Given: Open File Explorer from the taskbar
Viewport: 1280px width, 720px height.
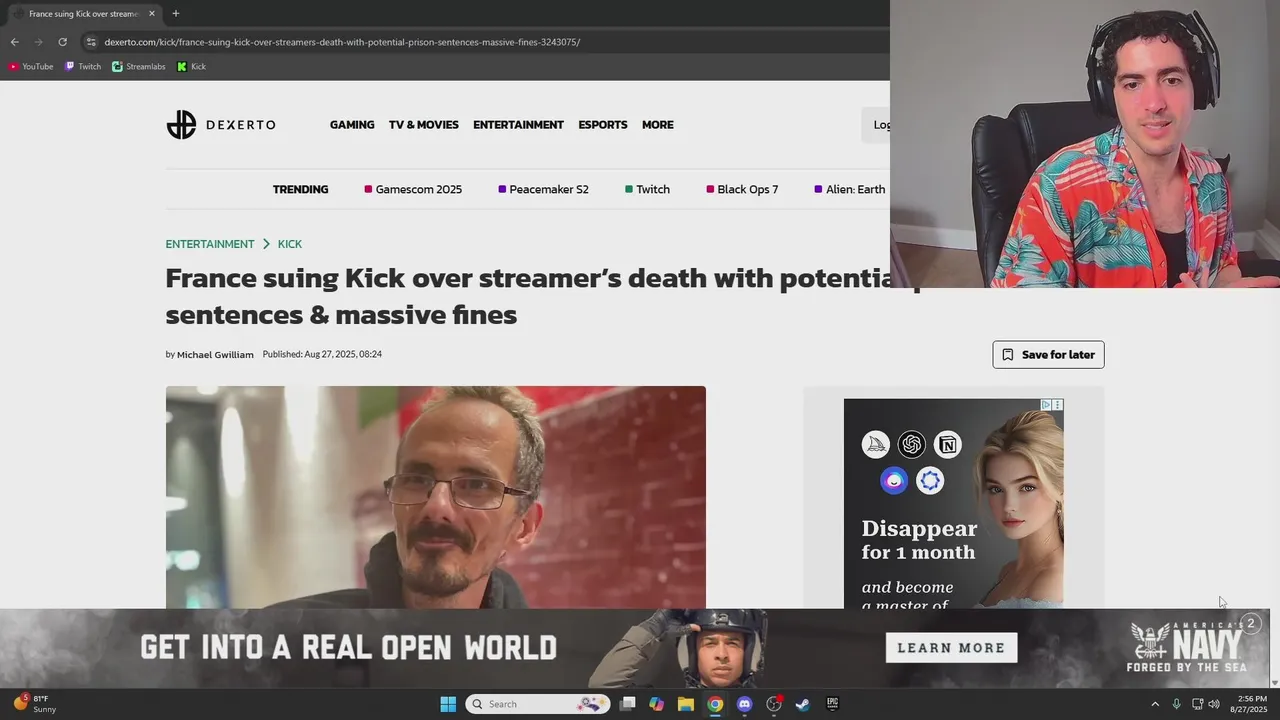Looking at the screenshot, I should click(x=685, y=704).
